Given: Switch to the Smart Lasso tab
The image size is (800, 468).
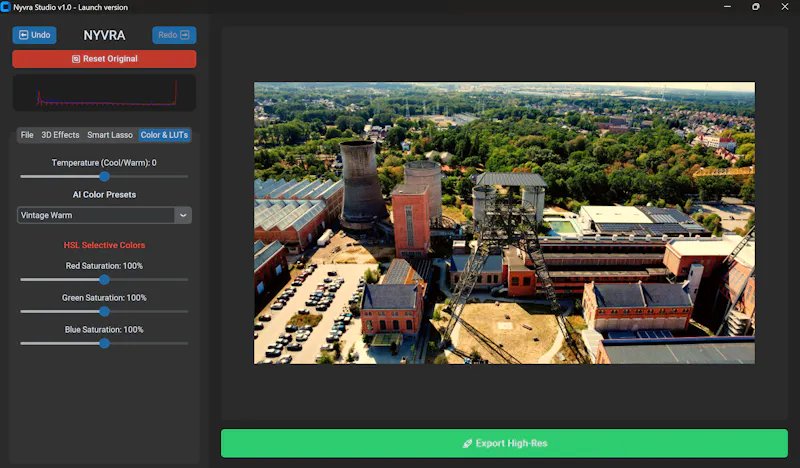Looking at the screenshot, I should tap(110, 135).
